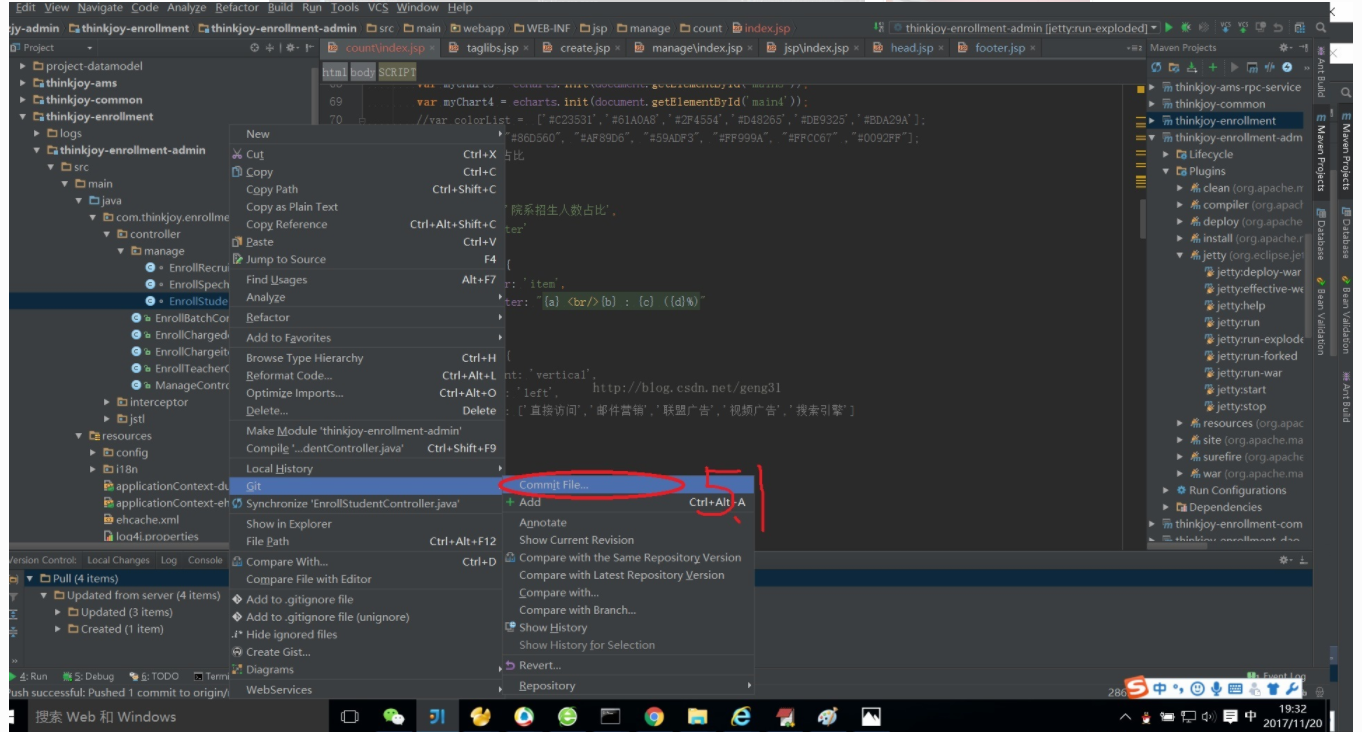Add Maven project with plus icon
This screenshot has height=732, width=1362.
pyautogui.click(x=1213, y=67)
